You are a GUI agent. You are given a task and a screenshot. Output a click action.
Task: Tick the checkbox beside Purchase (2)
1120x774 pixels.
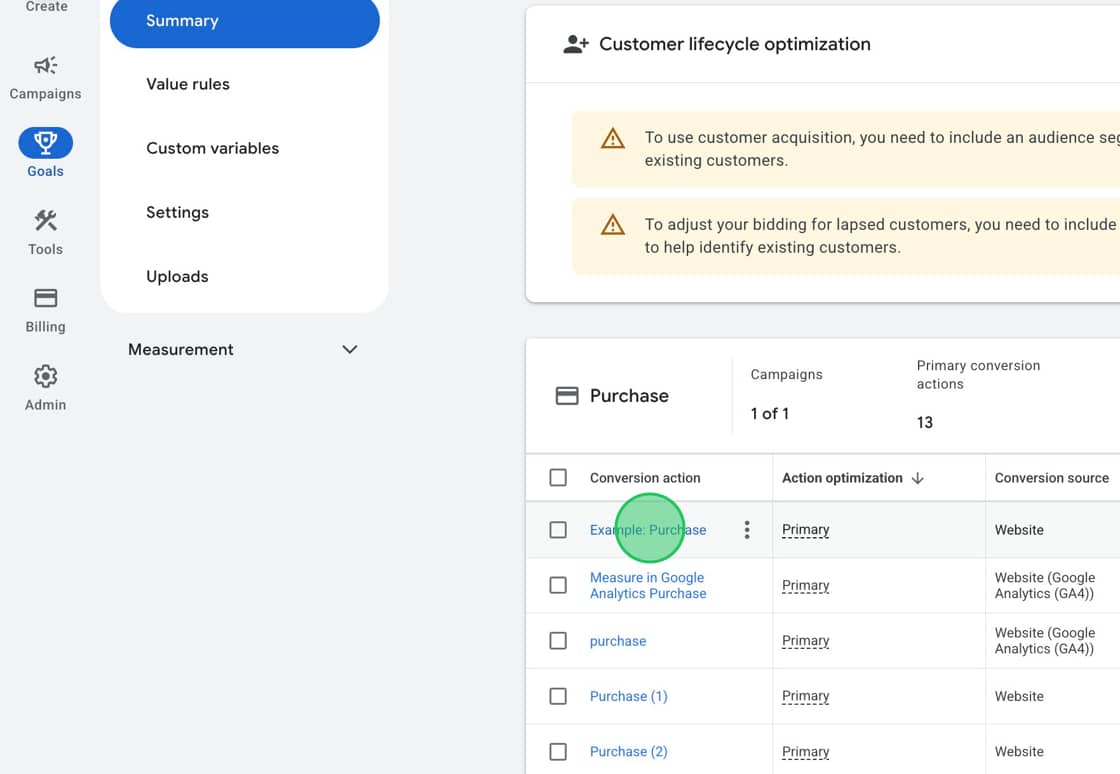click(558, 751)
